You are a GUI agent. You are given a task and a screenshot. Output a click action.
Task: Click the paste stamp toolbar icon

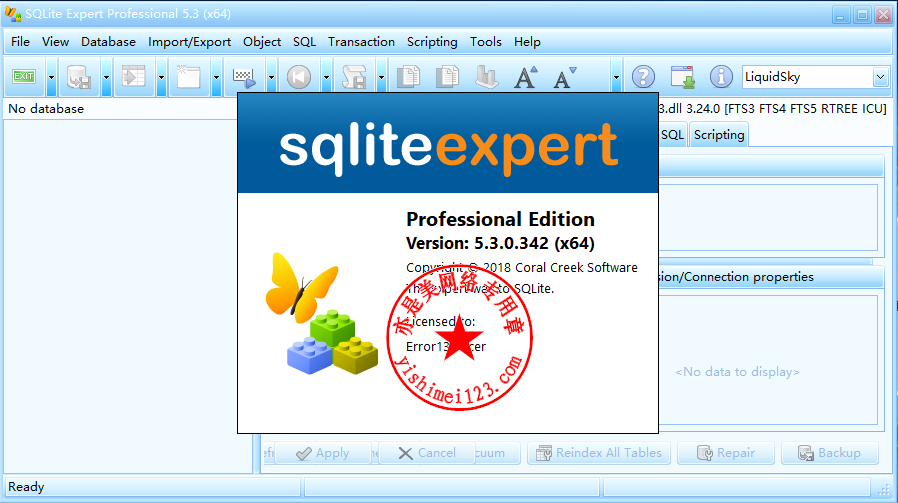(486, 77)
